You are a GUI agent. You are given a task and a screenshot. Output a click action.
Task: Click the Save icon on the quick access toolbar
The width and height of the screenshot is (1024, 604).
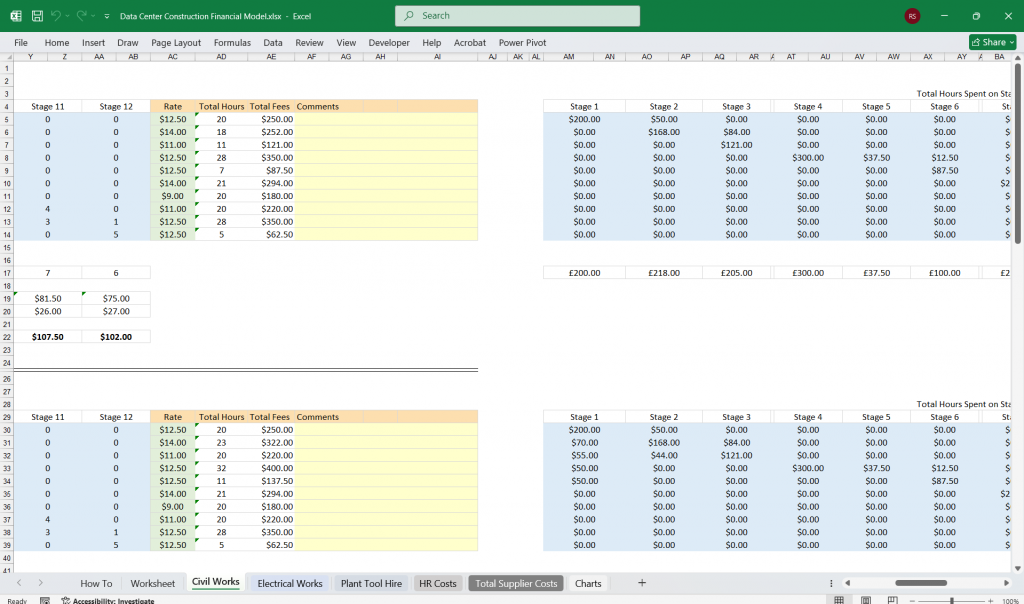click(x=36, y=15)
